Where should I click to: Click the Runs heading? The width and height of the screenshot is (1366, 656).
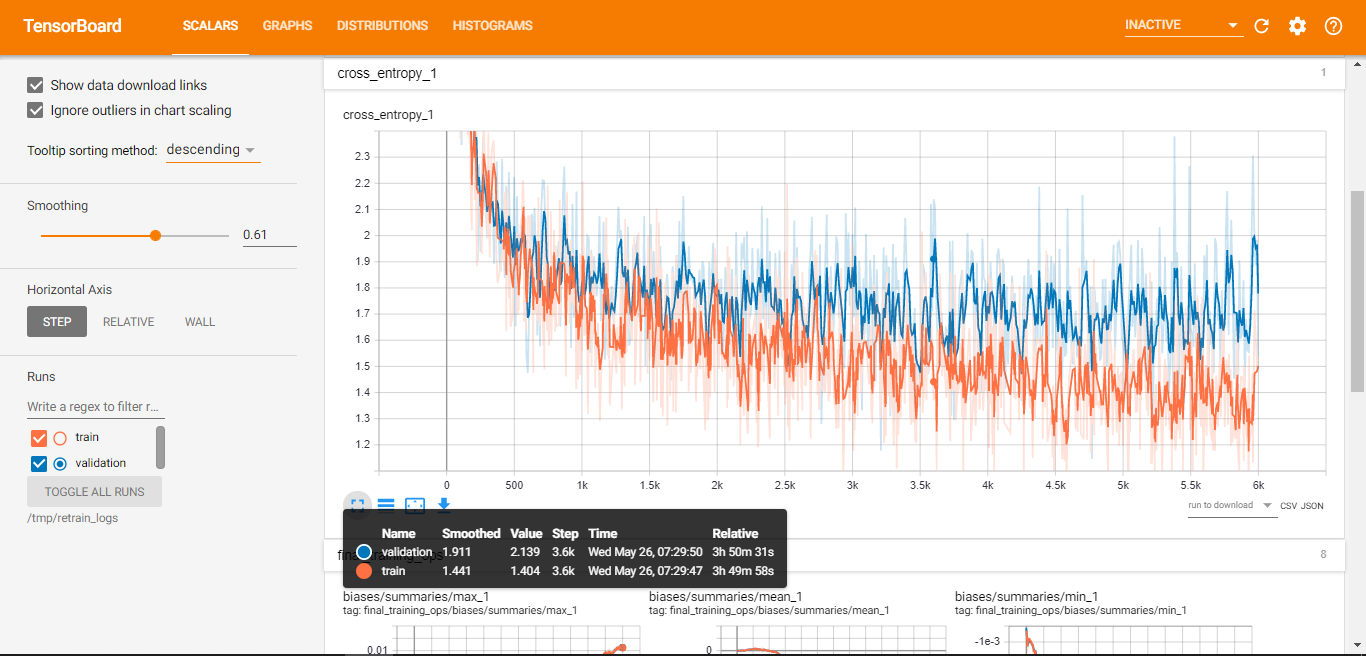[42, 377]
